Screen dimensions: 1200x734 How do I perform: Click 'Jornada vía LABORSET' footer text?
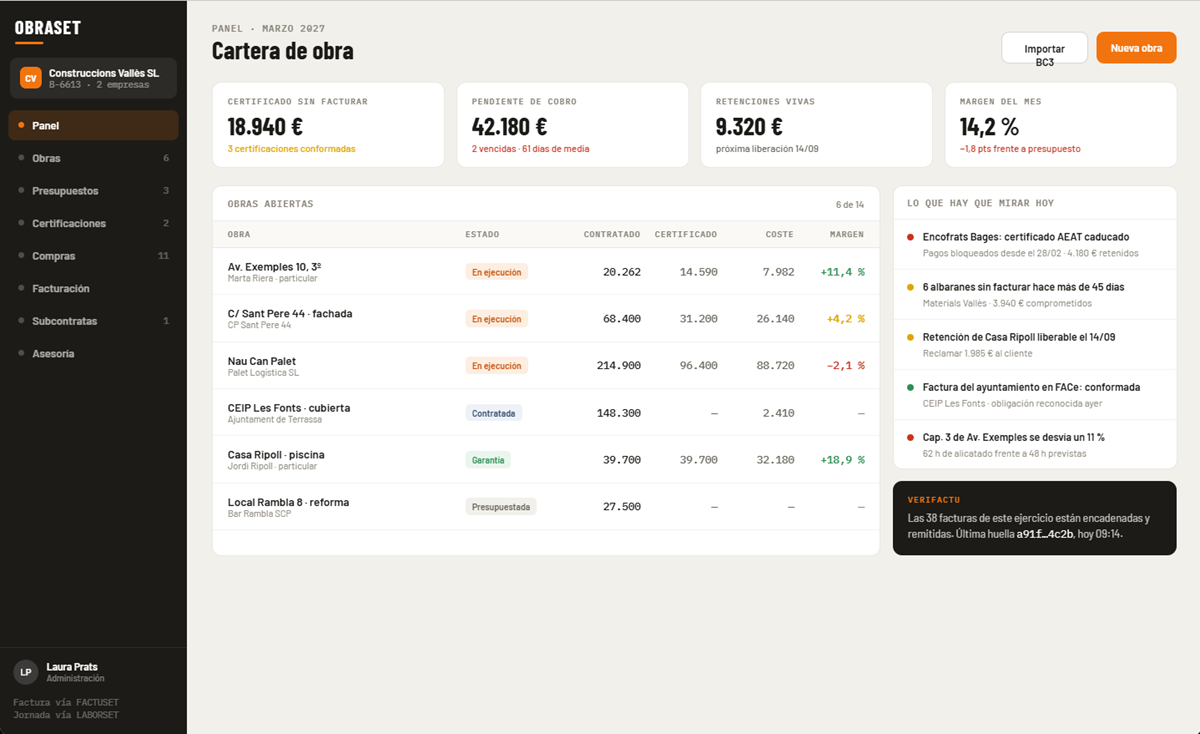66,715
